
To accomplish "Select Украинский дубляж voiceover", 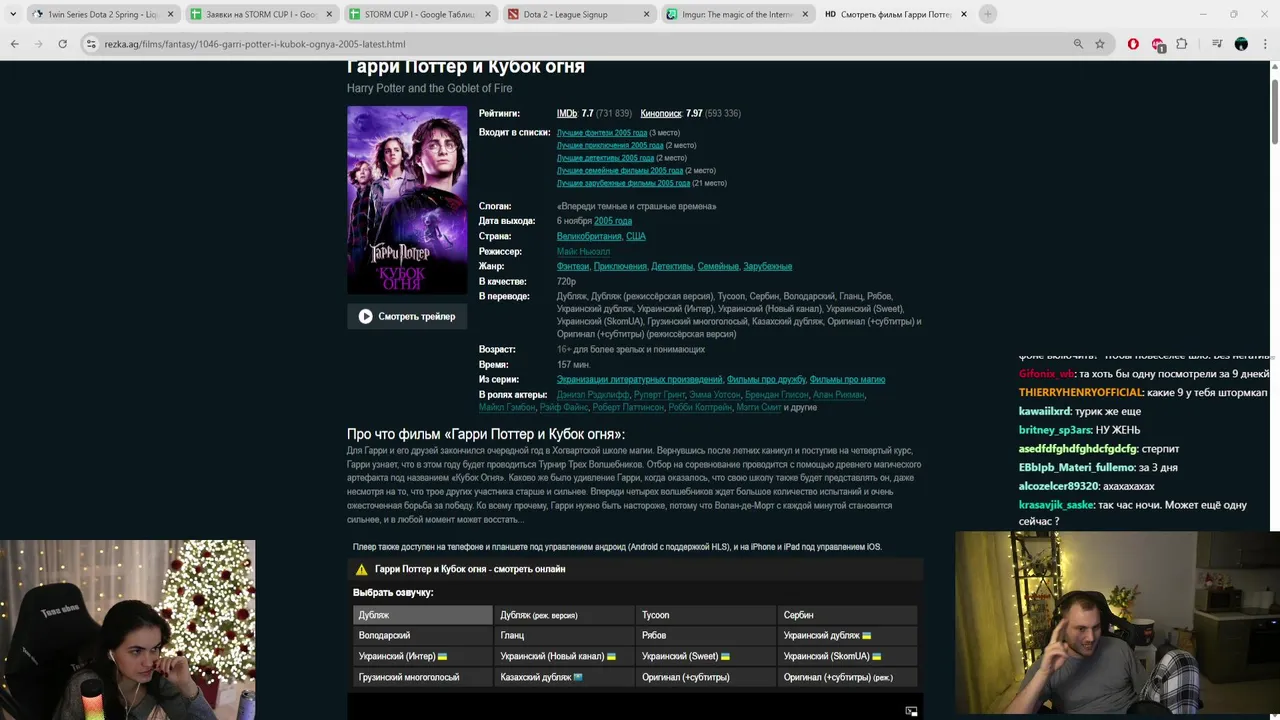I will click(x=848, y=636).
